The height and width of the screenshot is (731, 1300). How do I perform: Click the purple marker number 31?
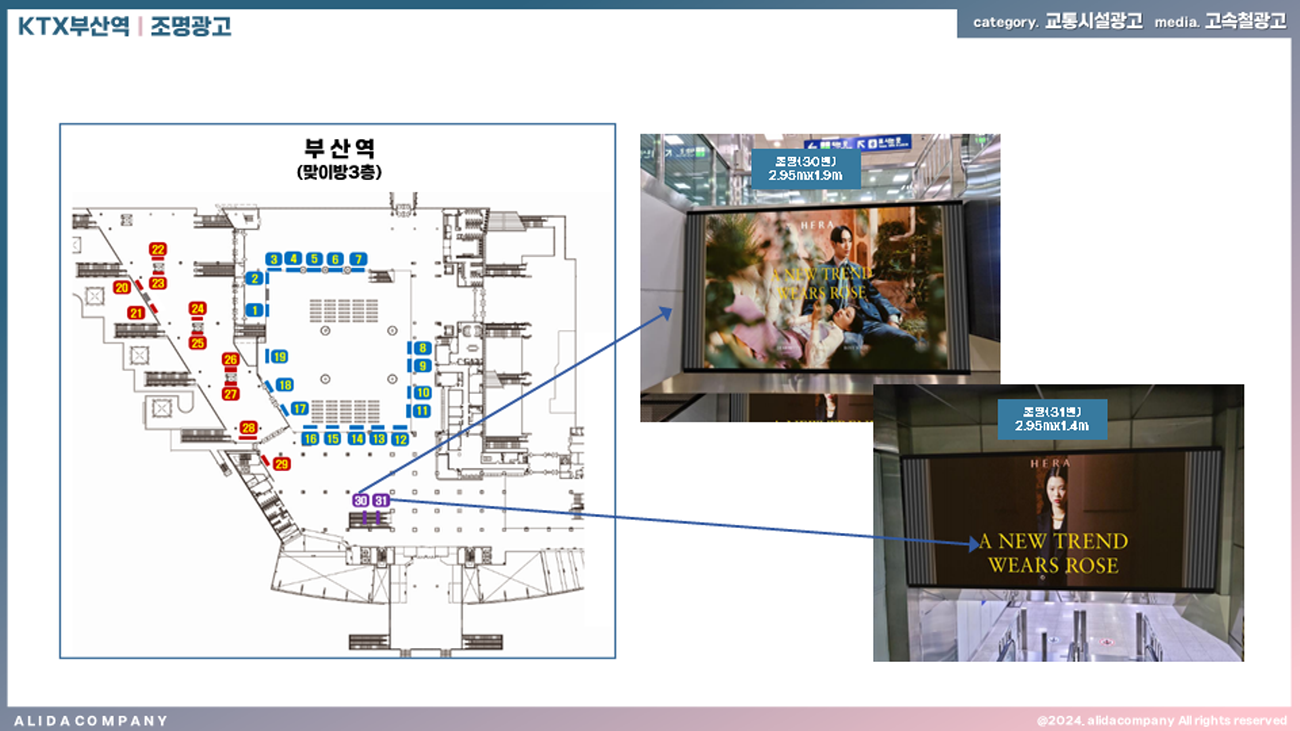(x=380, y=500)
